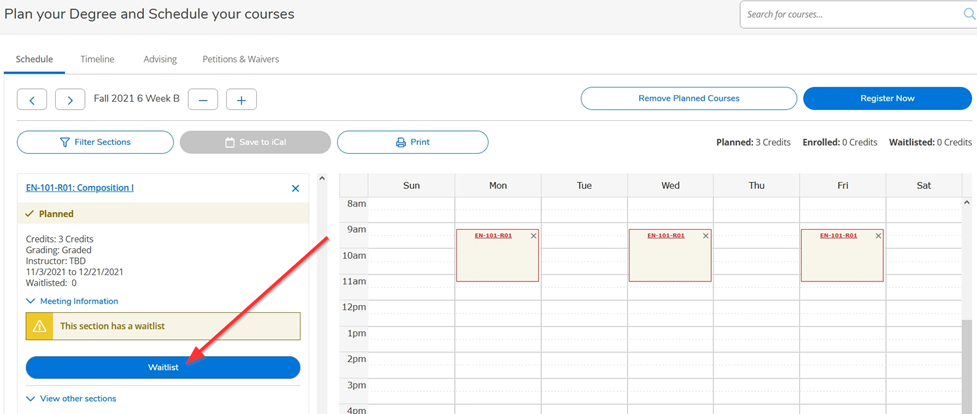
Task: Click the plus zoom-in button
Action: coord(241,99)
